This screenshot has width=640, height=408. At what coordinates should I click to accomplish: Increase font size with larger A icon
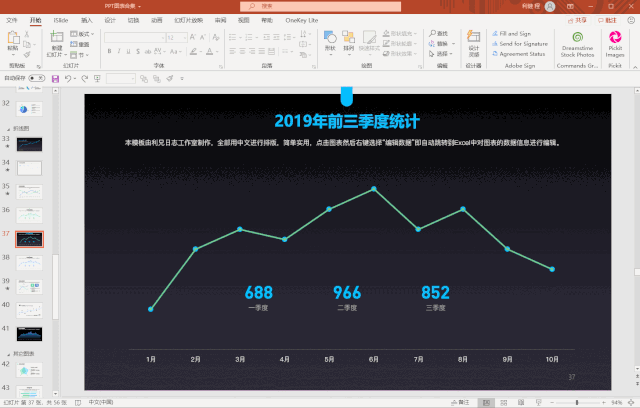pyautogui.click(x=193, y=37)
